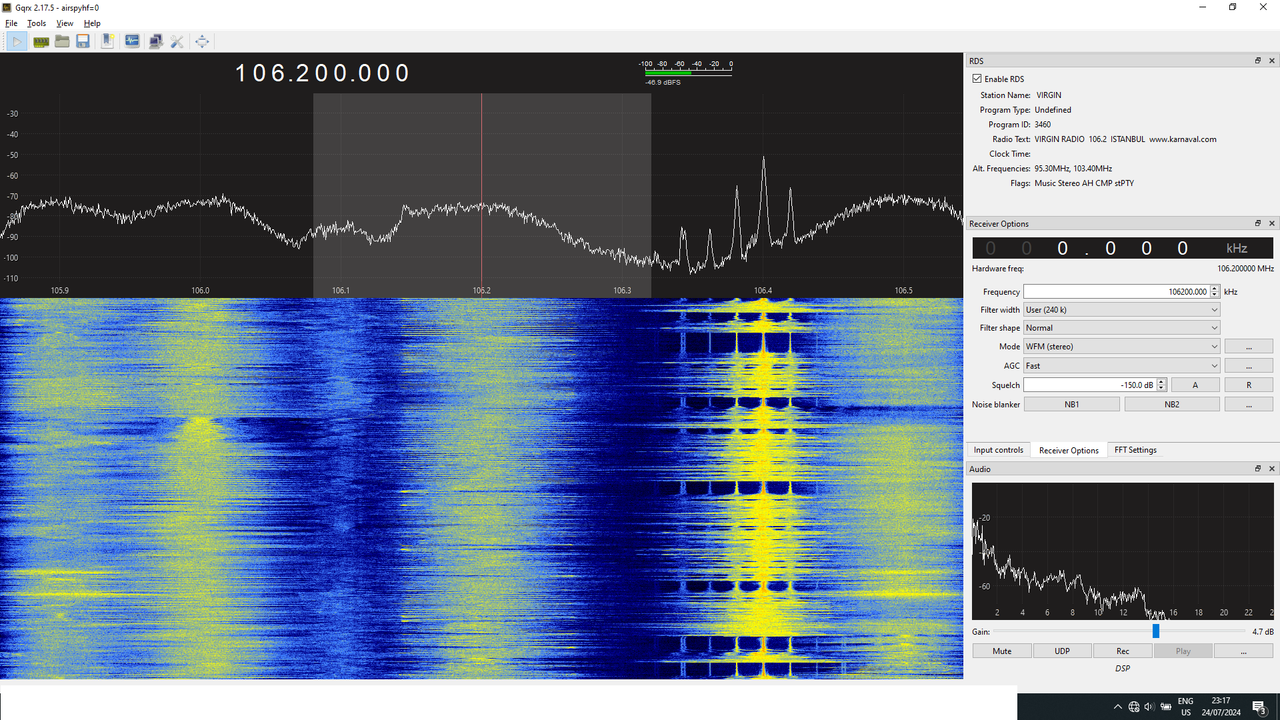Undock the RDS panel float icon
Image resolution: width=1280 pixels, height=720 pixels.
point(1258,61)
